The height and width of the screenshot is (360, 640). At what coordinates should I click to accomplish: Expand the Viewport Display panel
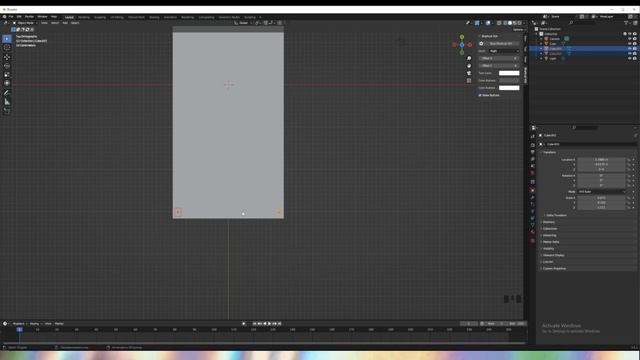click(553, 255)
